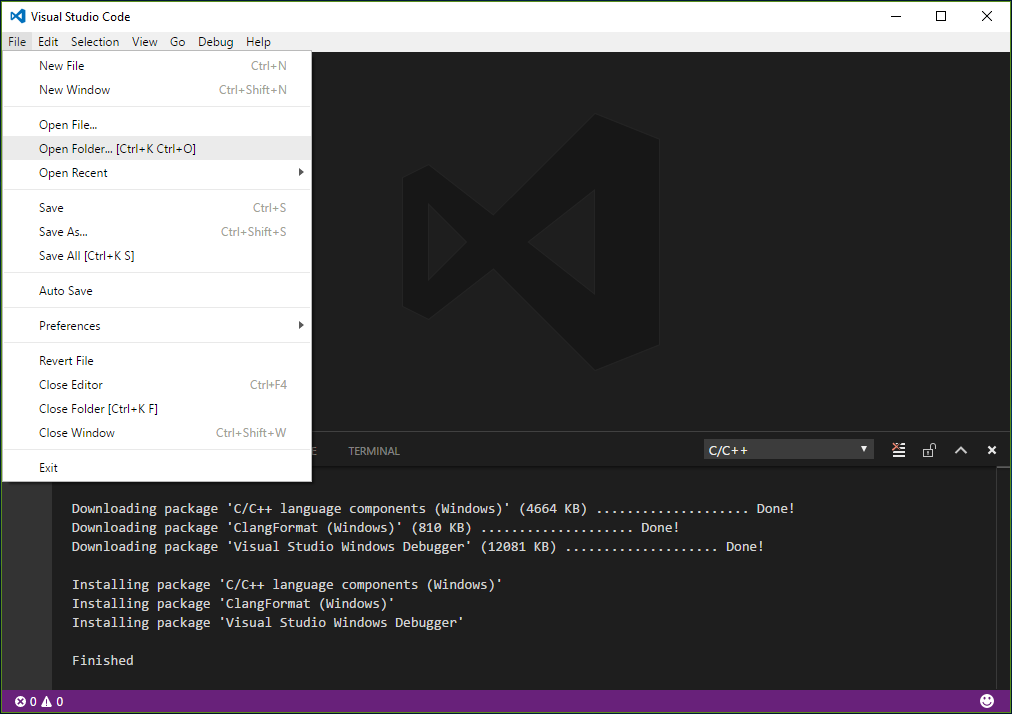Choose Close Folder menu entry
The image size is (1012, 714).
[157, 409]
